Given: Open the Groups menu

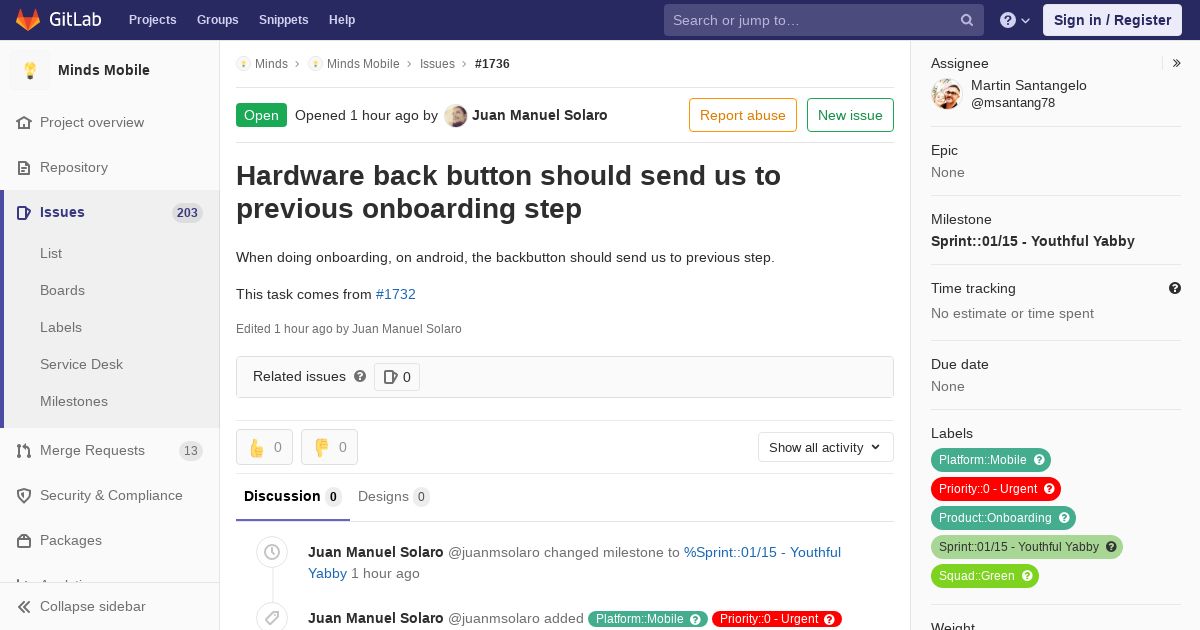Looking at the screenshot, I should (x=217, y=20).
